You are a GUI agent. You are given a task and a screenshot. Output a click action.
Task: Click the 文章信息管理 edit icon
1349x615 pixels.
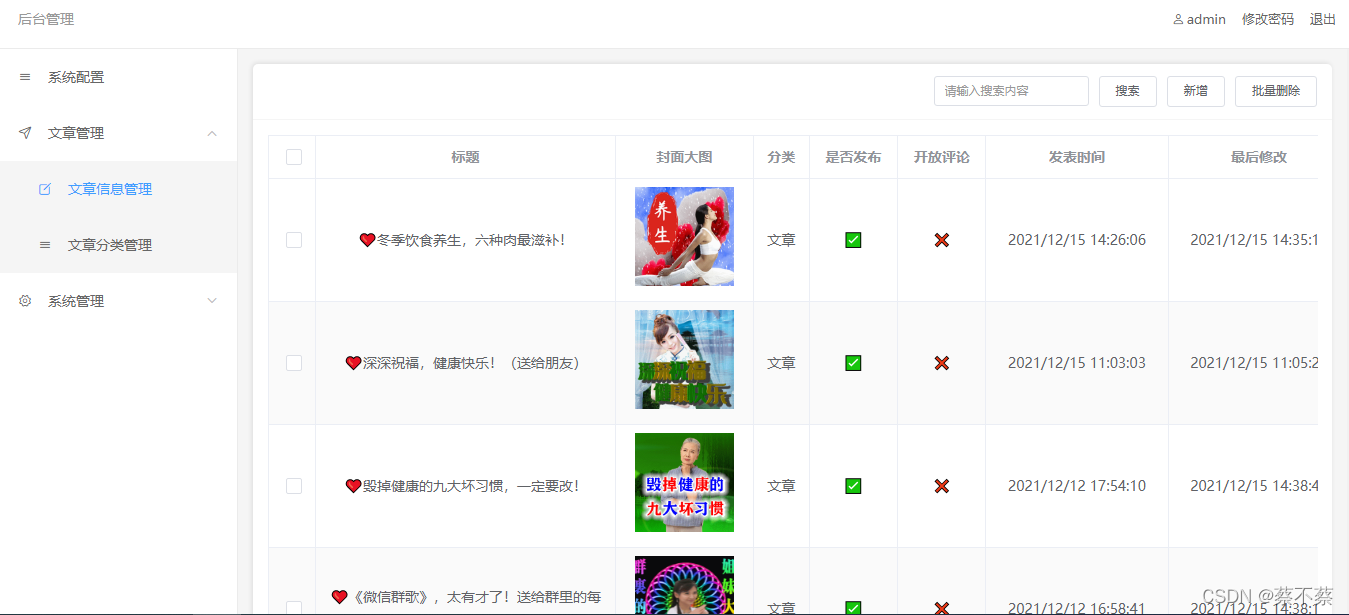[44, 189]
